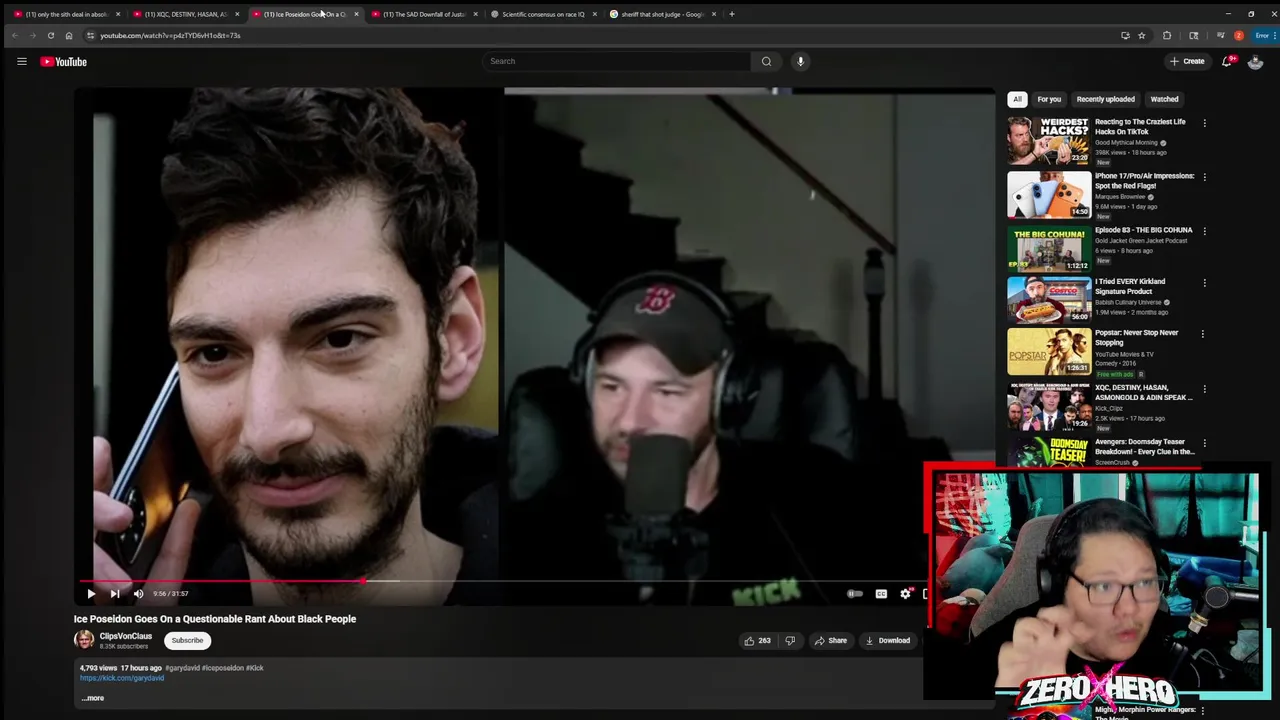This screenshot has width=1280, height=720.
Task: Share this video
Action: [831, 641]
